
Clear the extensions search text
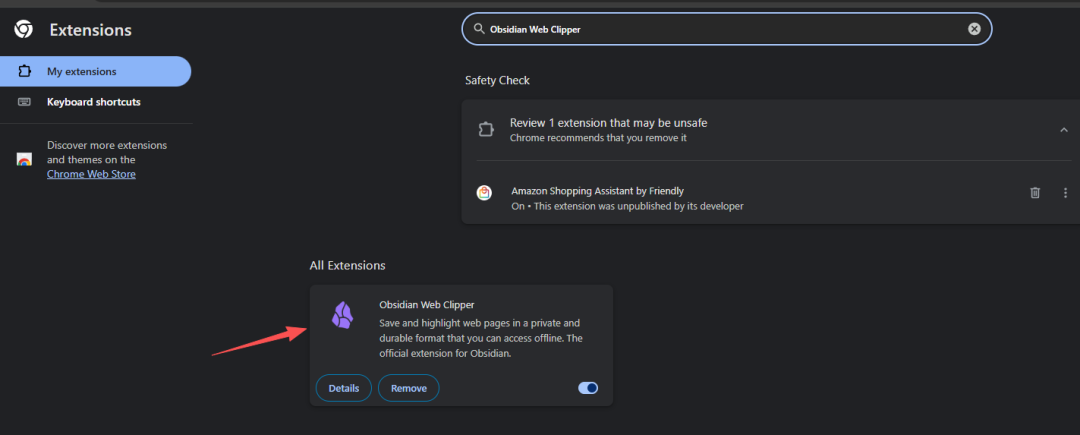pos(974,29)
